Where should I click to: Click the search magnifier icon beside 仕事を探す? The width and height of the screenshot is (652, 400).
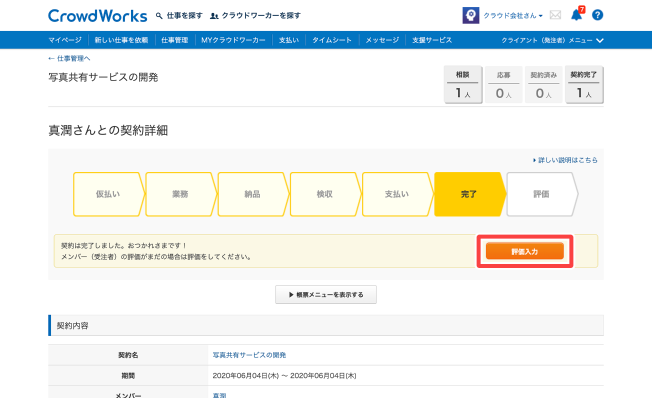159,16
